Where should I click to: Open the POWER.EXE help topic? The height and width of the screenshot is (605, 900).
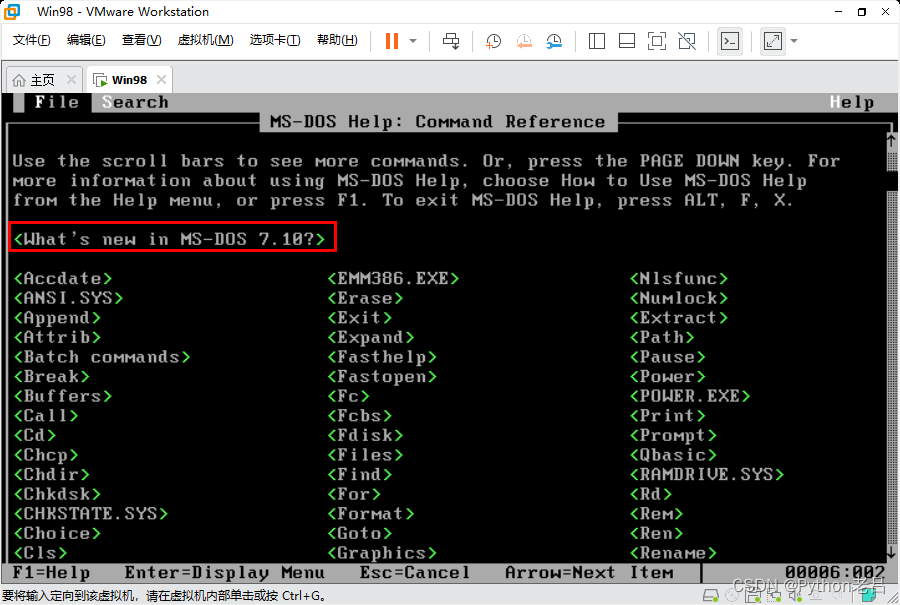pos(689,396)
